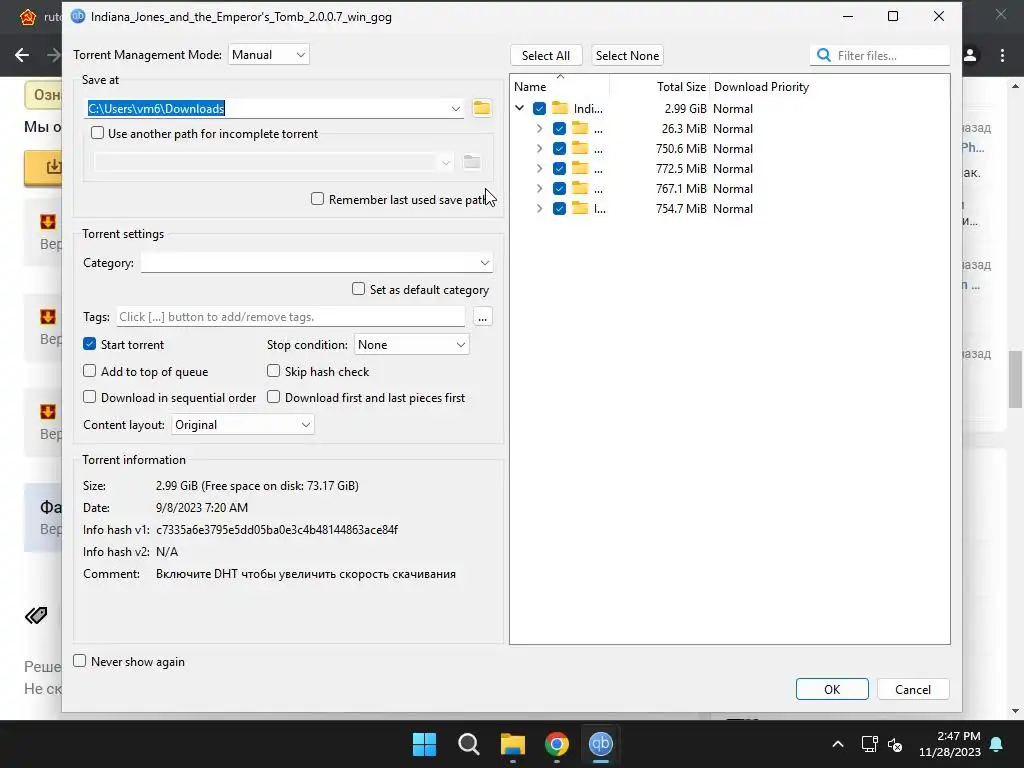The height and width of the screenshot is (768, 1024).
Task: Uncheck the 750.6 MiB folder checkbox
Action: (x=559, y=149)
